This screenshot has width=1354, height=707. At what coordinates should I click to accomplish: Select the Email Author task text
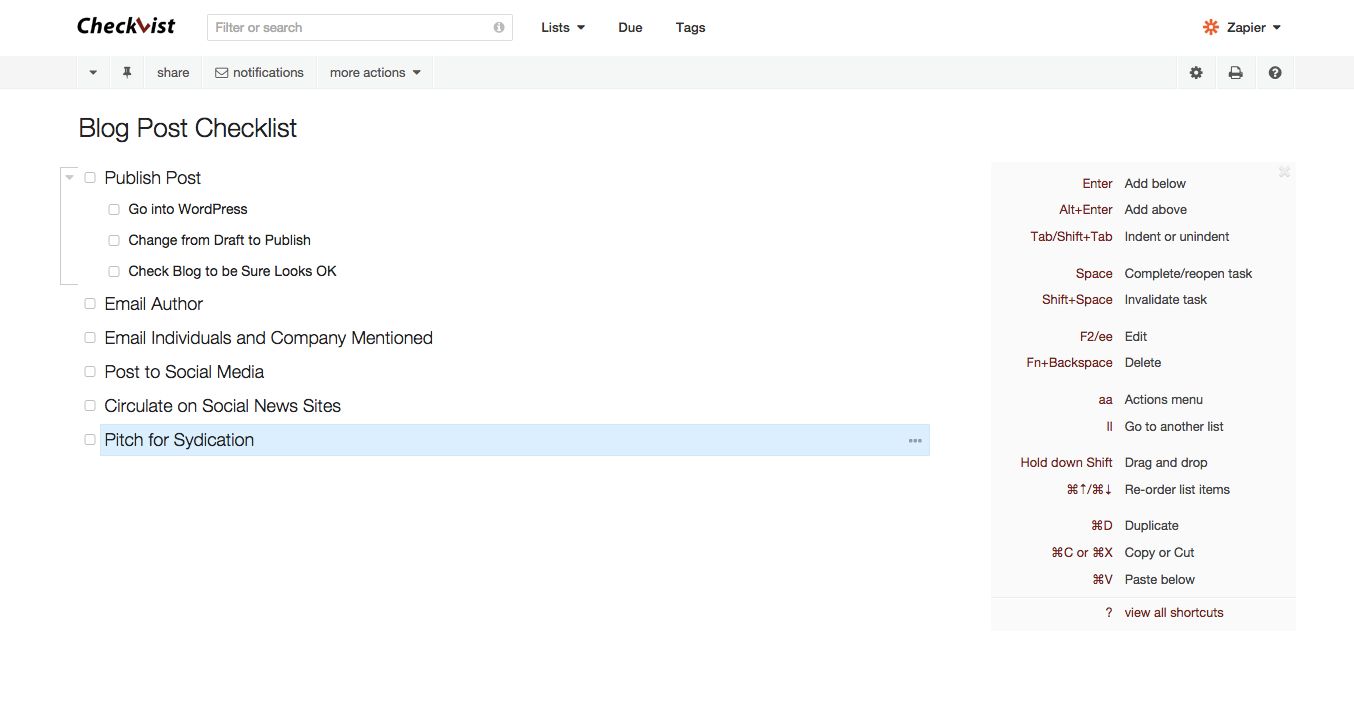(154, 304)
